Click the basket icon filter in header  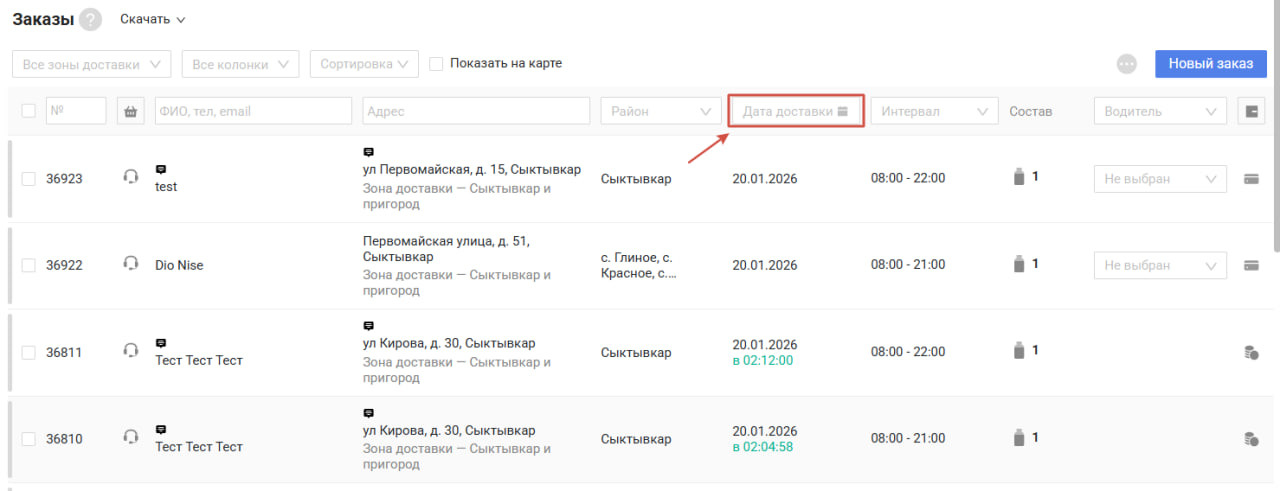pyautogui.click(x=130, y=111)
